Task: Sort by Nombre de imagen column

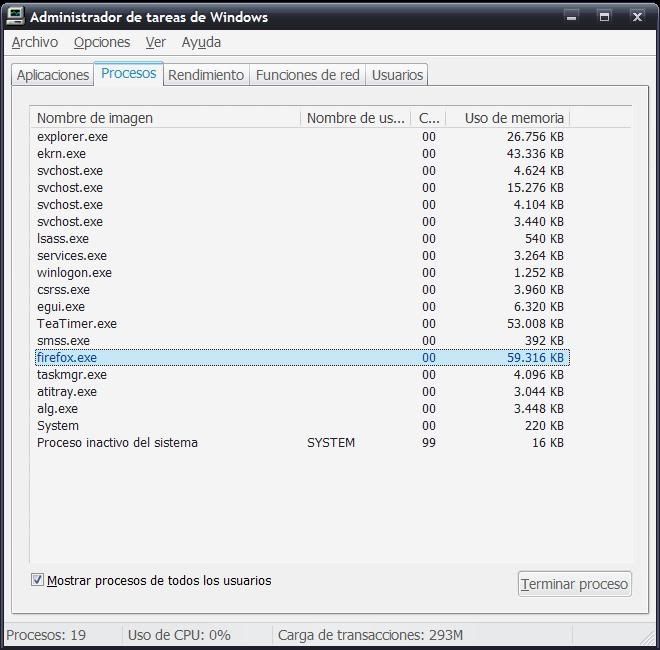Action: [165, 118]
